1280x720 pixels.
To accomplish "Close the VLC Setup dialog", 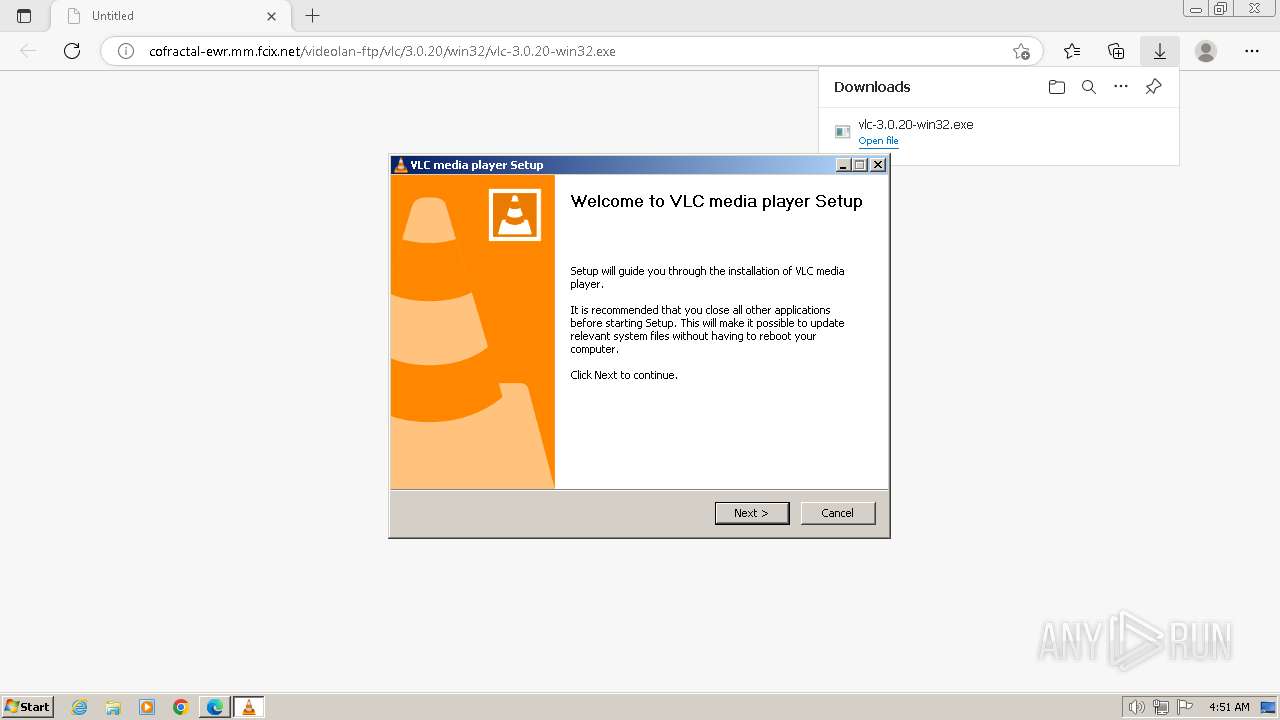I will [878, 165].
